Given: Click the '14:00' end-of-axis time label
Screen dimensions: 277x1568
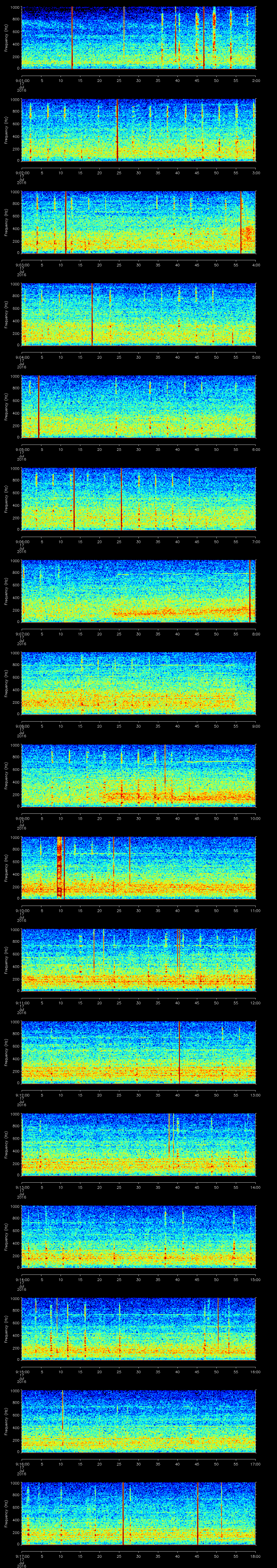Looking at the screenshot, I should click(256, 1187).
